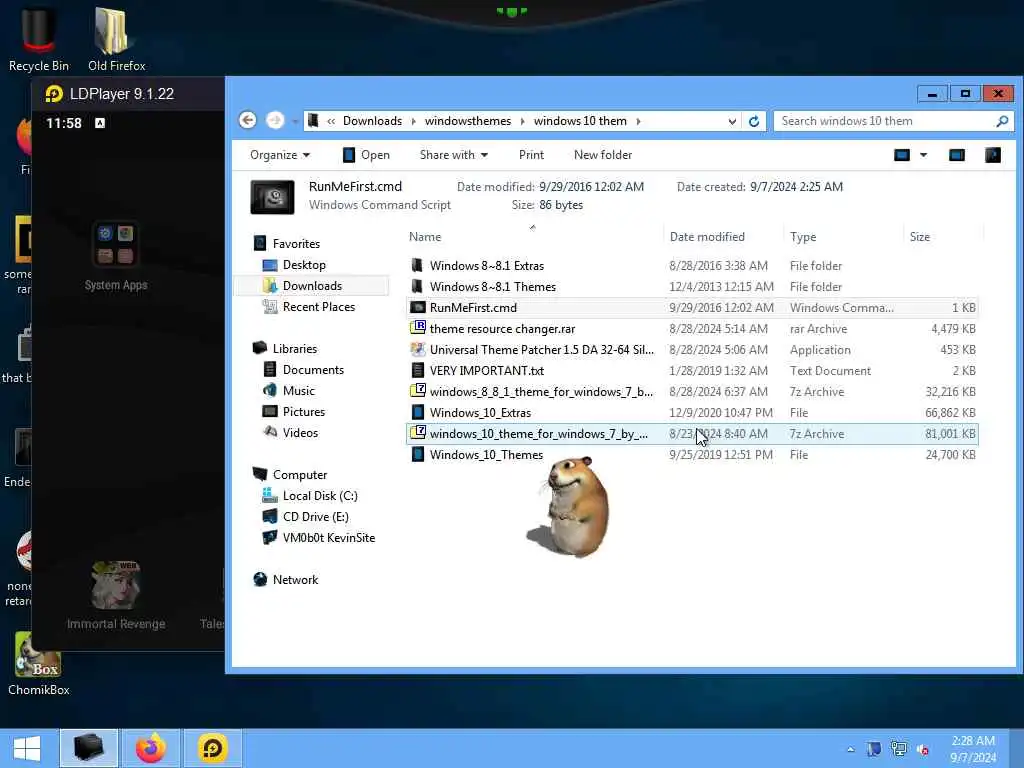Show hidden system tray icons
Screen dimensions: 1024x768
[x=850, y=749]
